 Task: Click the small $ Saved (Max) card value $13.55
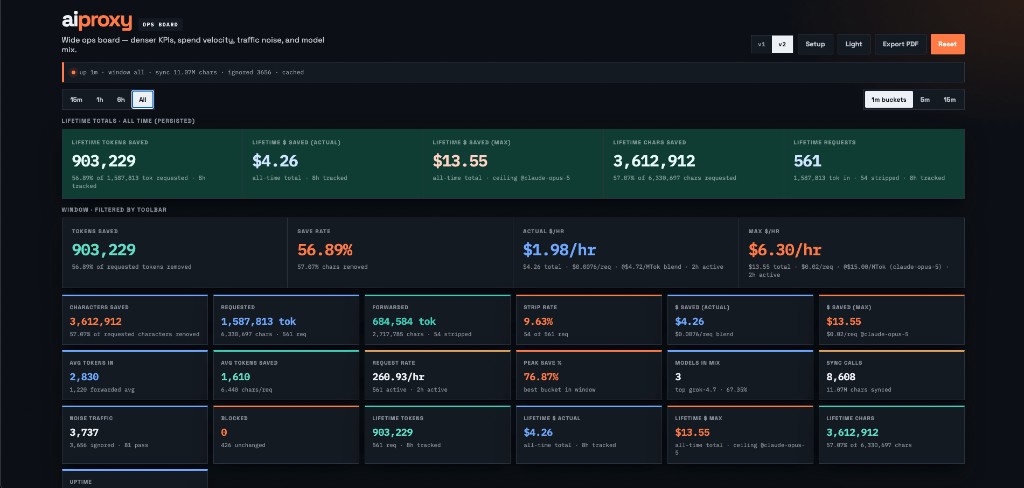(x=844, y=321)
